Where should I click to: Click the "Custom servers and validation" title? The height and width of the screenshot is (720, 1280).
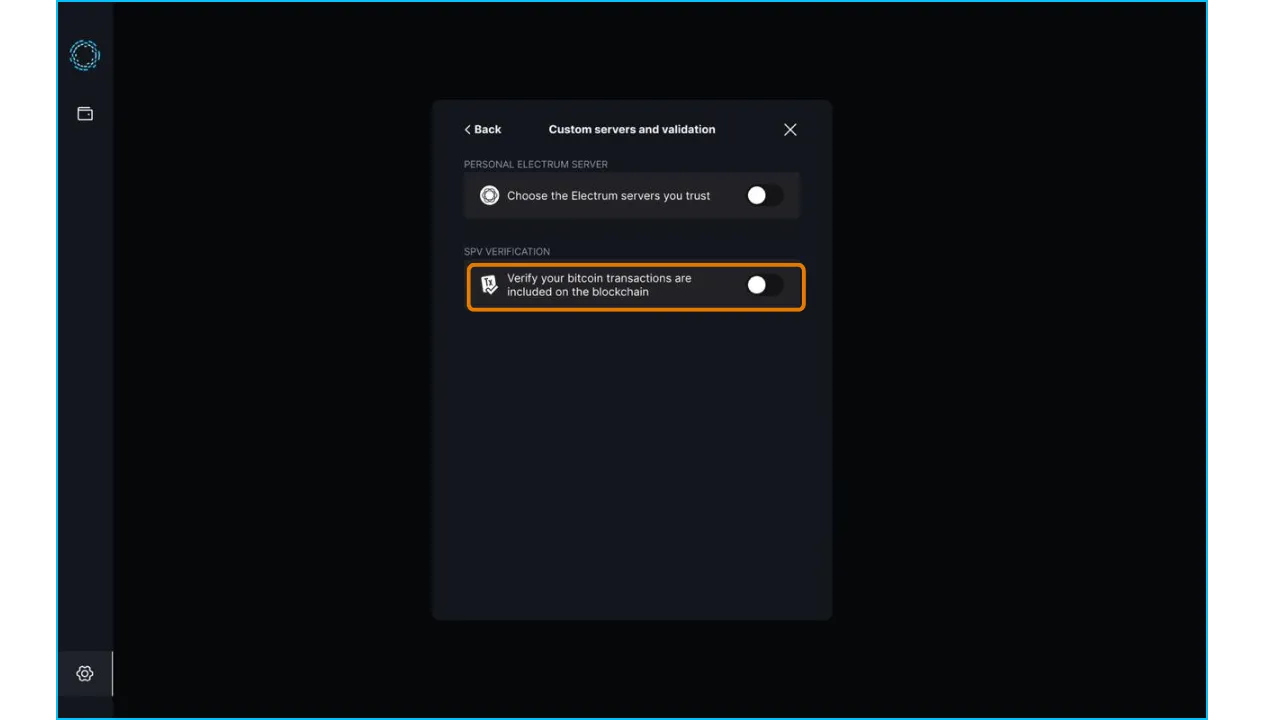coord(632,130)
